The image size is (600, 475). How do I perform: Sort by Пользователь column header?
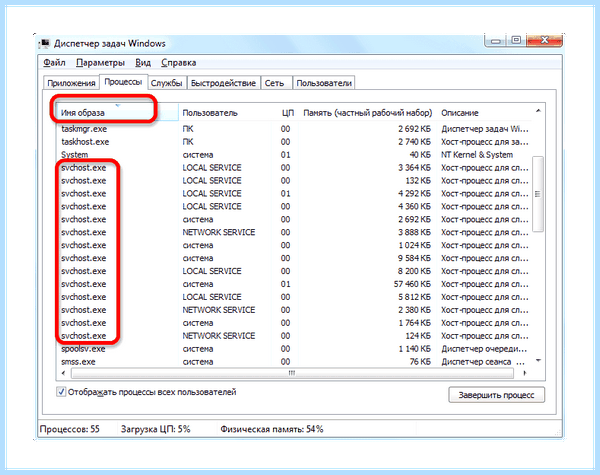[x=225, y=113]
